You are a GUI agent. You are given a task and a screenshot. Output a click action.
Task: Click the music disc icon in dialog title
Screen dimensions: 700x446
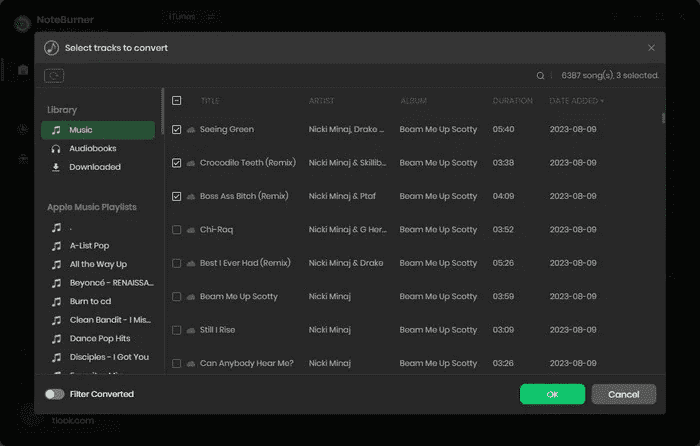52,48
